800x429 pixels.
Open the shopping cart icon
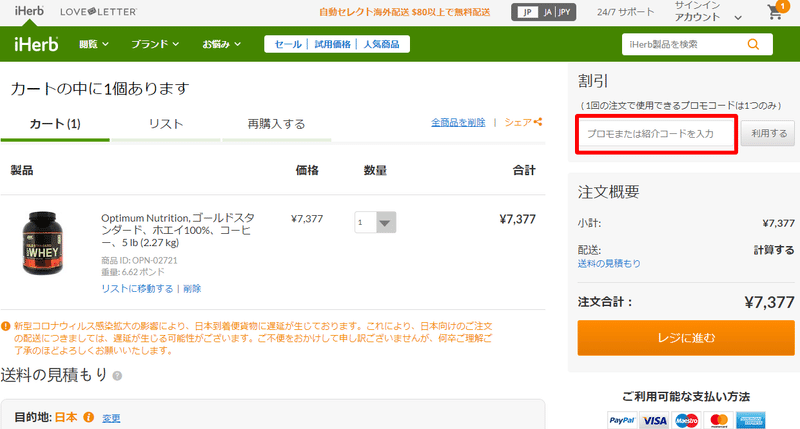tap(777, 10)
